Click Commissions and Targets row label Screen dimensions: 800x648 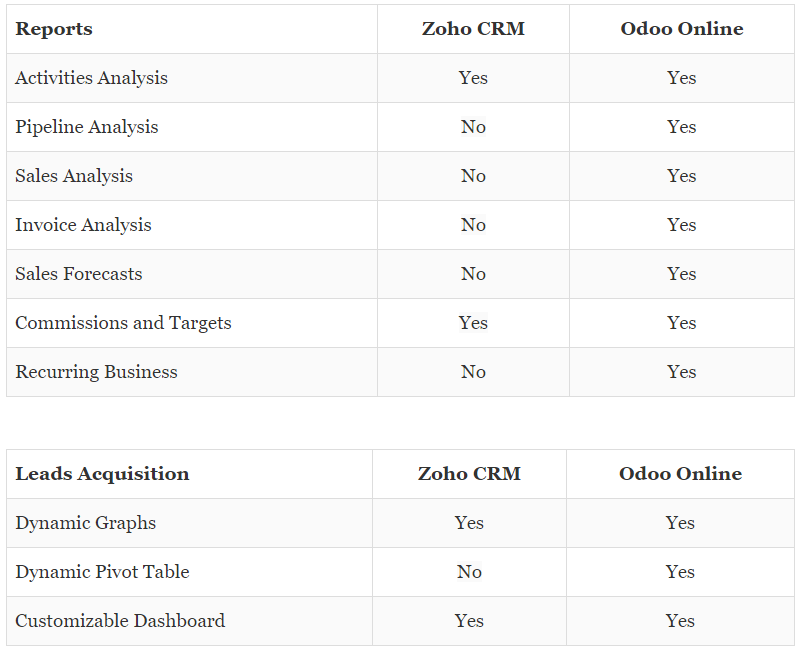(123, 323)
